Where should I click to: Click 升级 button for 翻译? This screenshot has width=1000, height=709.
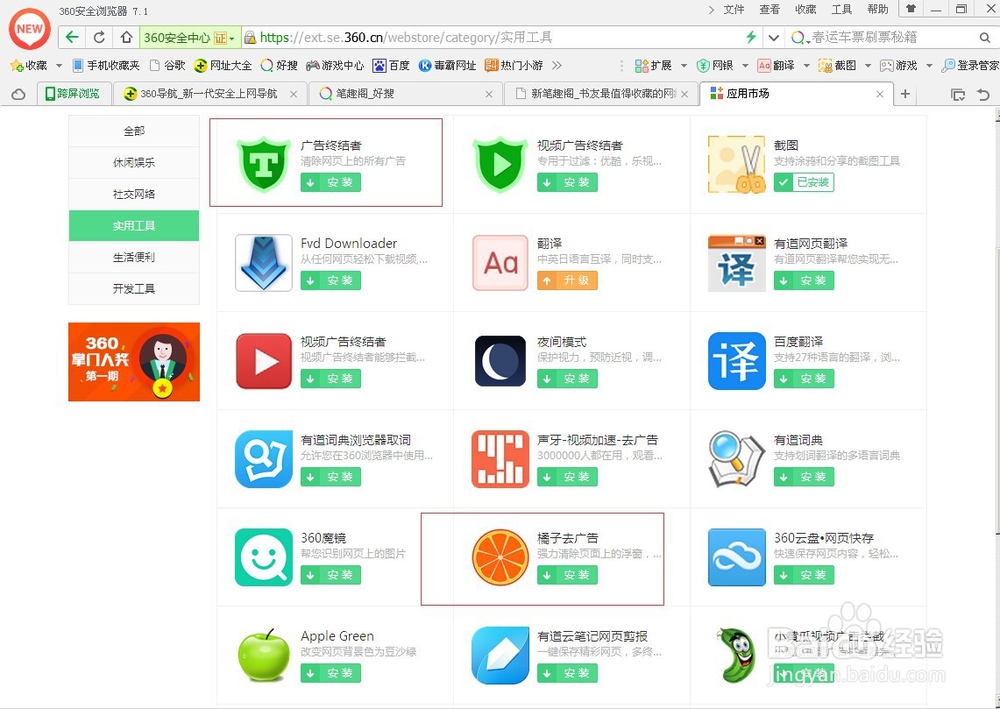coord(567,281)
